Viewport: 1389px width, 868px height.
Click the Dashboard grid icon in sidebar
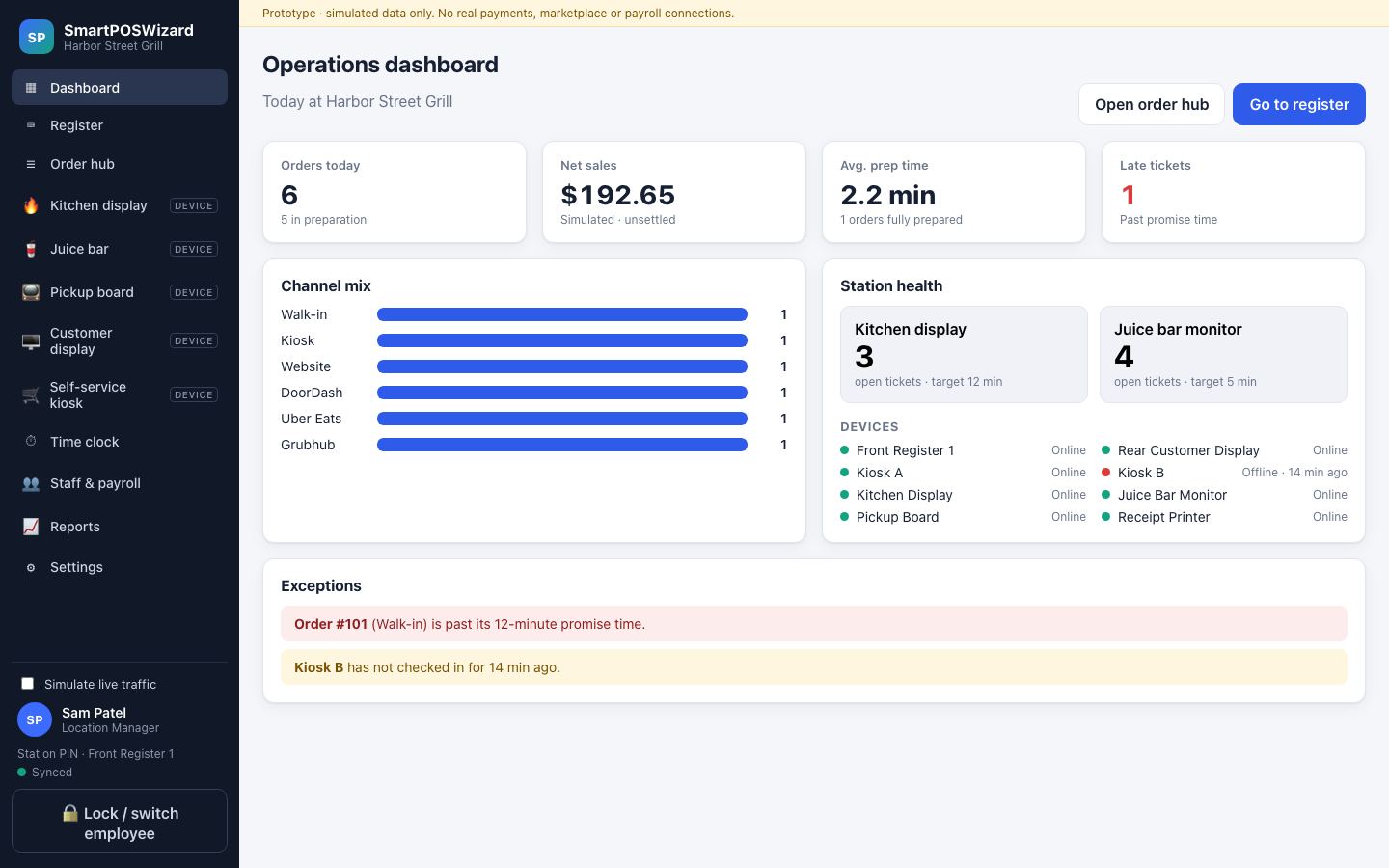pos(31,88)
